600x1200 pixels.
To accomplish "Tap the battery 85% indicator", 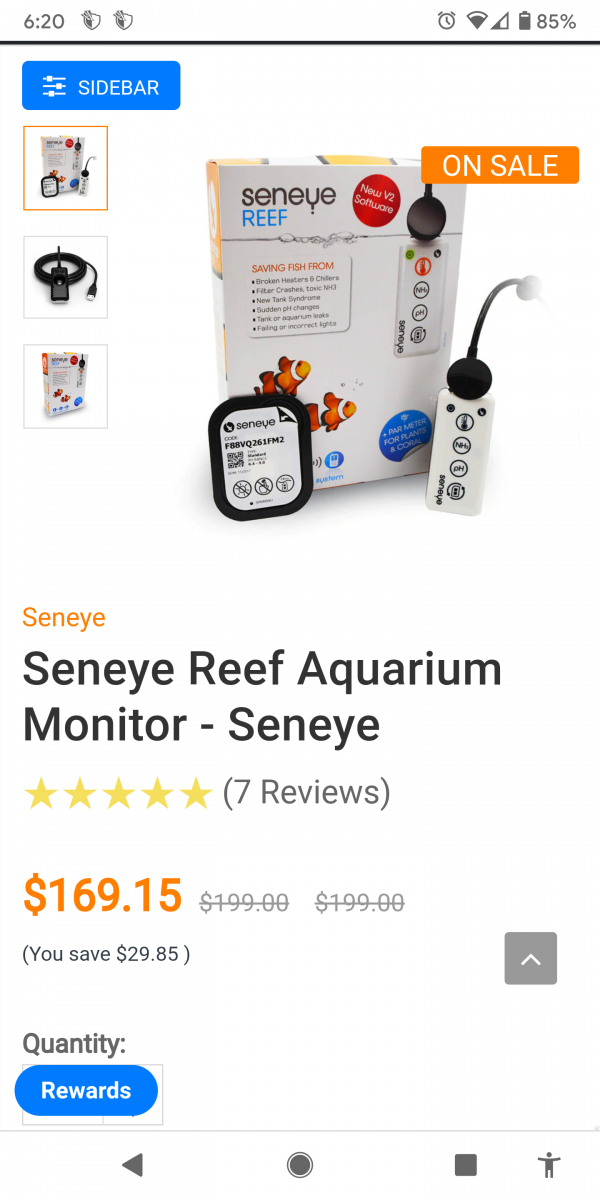I will click(x=548, y=21).
